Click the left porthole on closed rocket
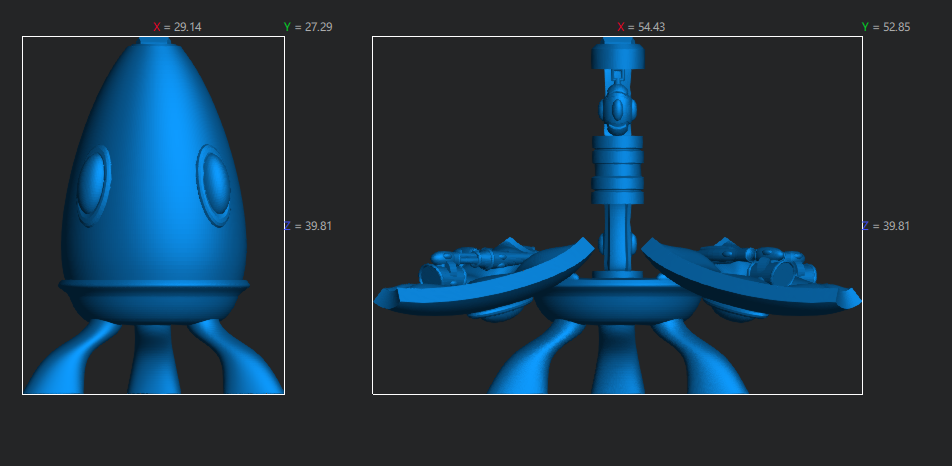The height and width of the screenshot is (466, 952). pos(93,185)
